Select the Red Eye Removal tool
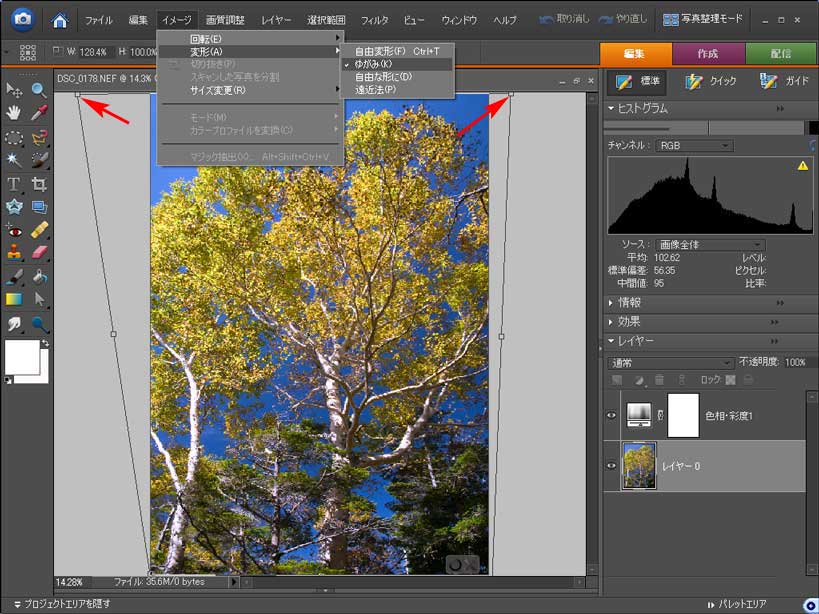The width and height of the screenshot is (819, 614). pyautogui.click(x=14, y=230)
